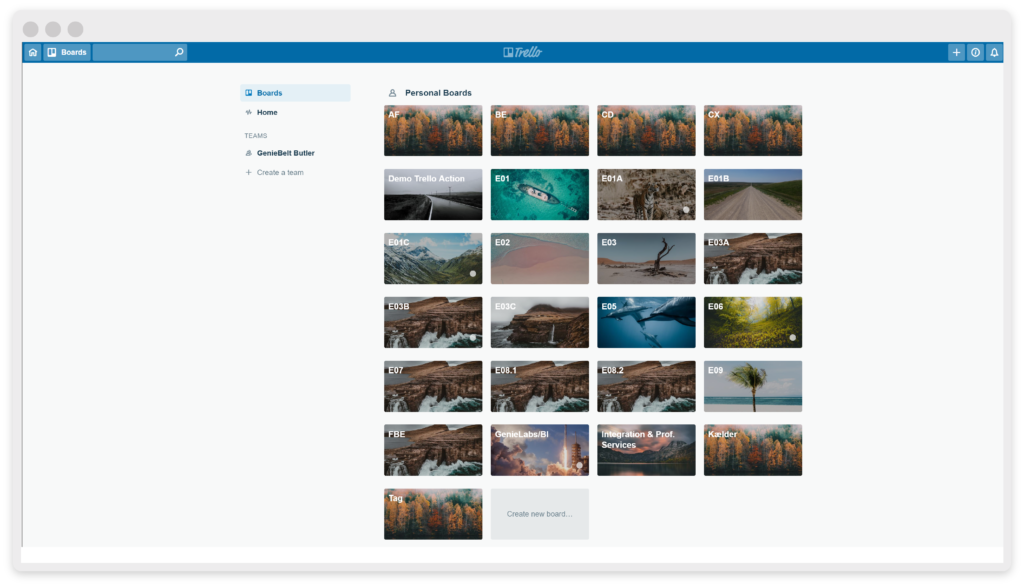Viewport: 1024px width, 587px height.
Task: Open notifications via the bell icon
Action: [994, 51]
